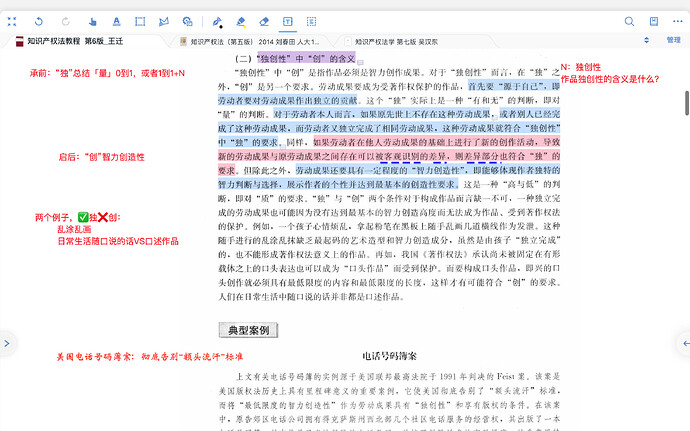Select the yellow highlighter tool
The height and width of the screenshot is (431, 690).
click(241, 22)
